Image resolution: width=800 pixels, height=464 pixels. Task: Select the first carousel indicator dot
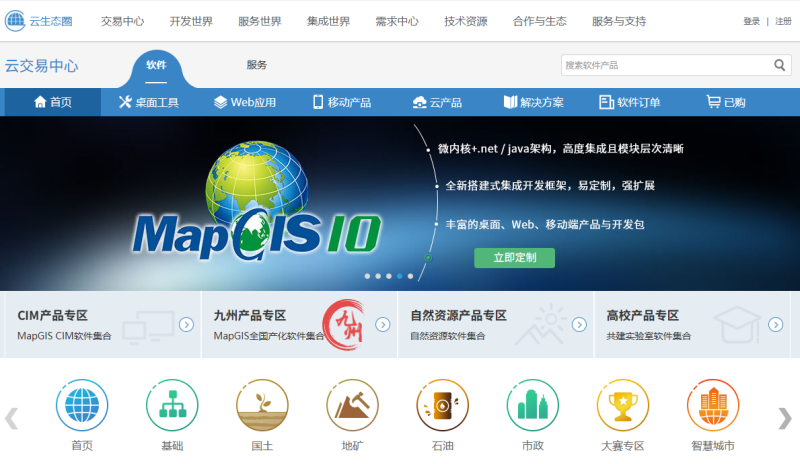coord(367,276)
